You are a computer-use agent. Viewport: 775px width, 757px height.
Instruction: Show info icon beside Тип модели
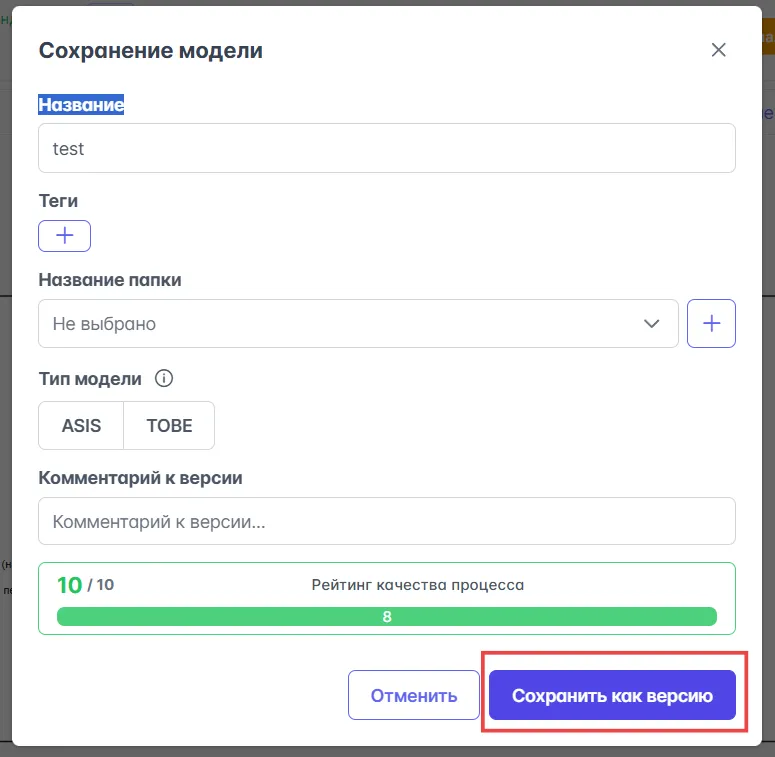(165, 379)
